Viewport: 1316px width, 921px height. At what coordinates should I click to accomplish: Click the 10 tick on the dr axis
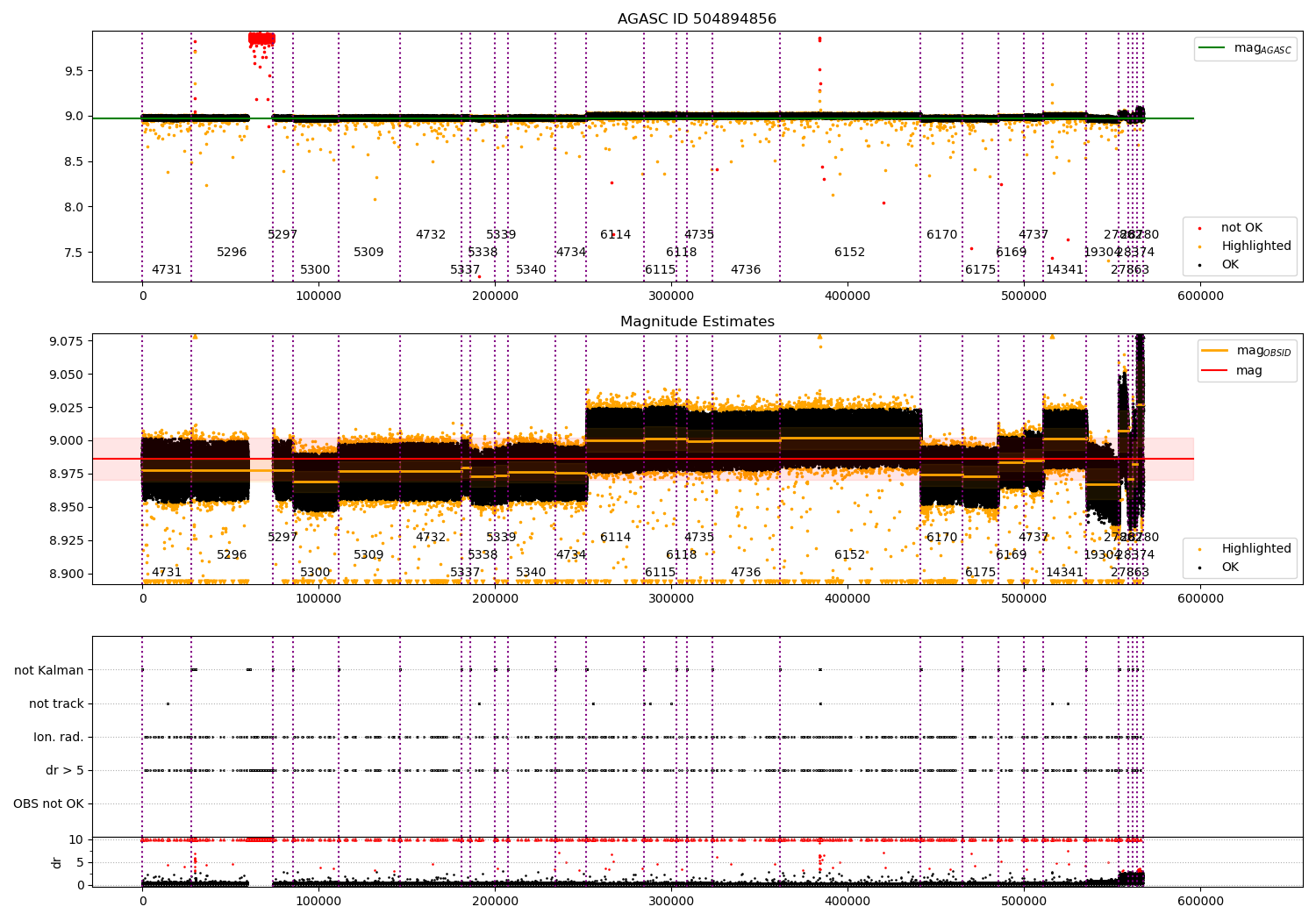[76, 839]
